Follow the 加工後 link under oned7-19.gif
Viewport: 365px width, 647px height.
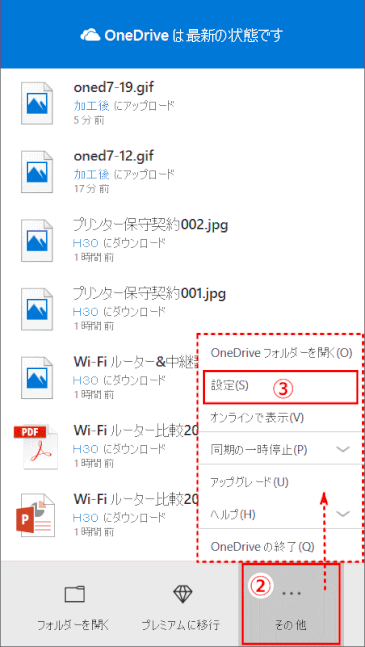coord(92,106)
